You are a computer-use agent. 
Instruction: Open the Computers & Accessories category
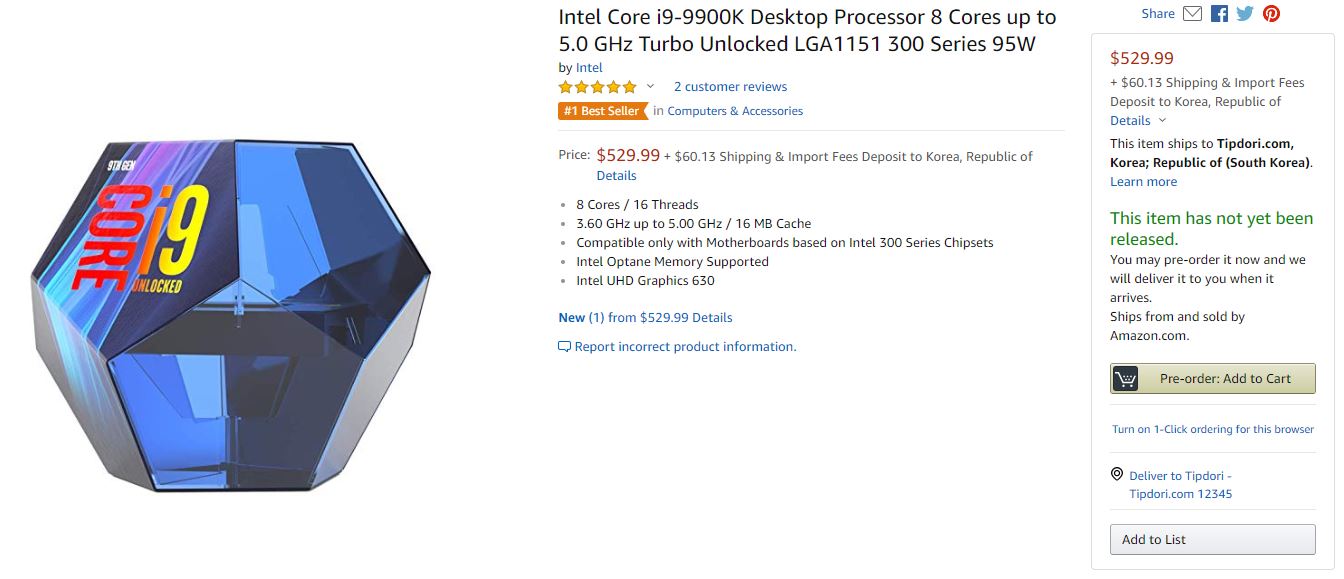(735, 111)
